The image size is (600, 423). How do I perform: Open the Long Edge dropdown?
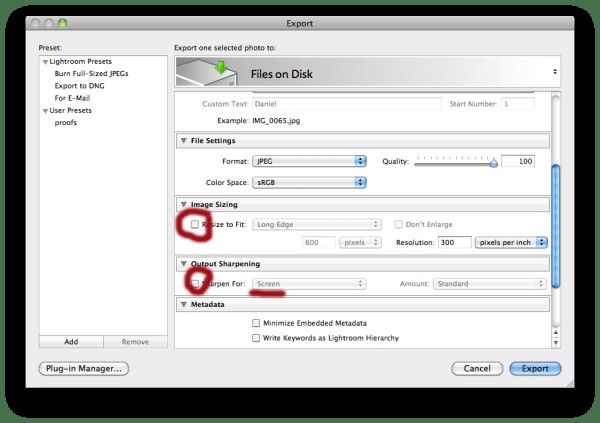point(317,224)
